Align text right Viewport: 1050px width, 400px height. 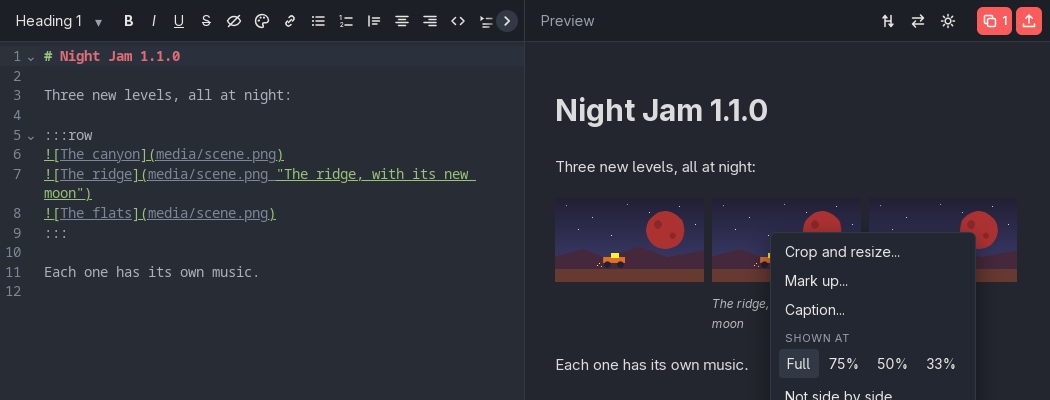[430, 21]
